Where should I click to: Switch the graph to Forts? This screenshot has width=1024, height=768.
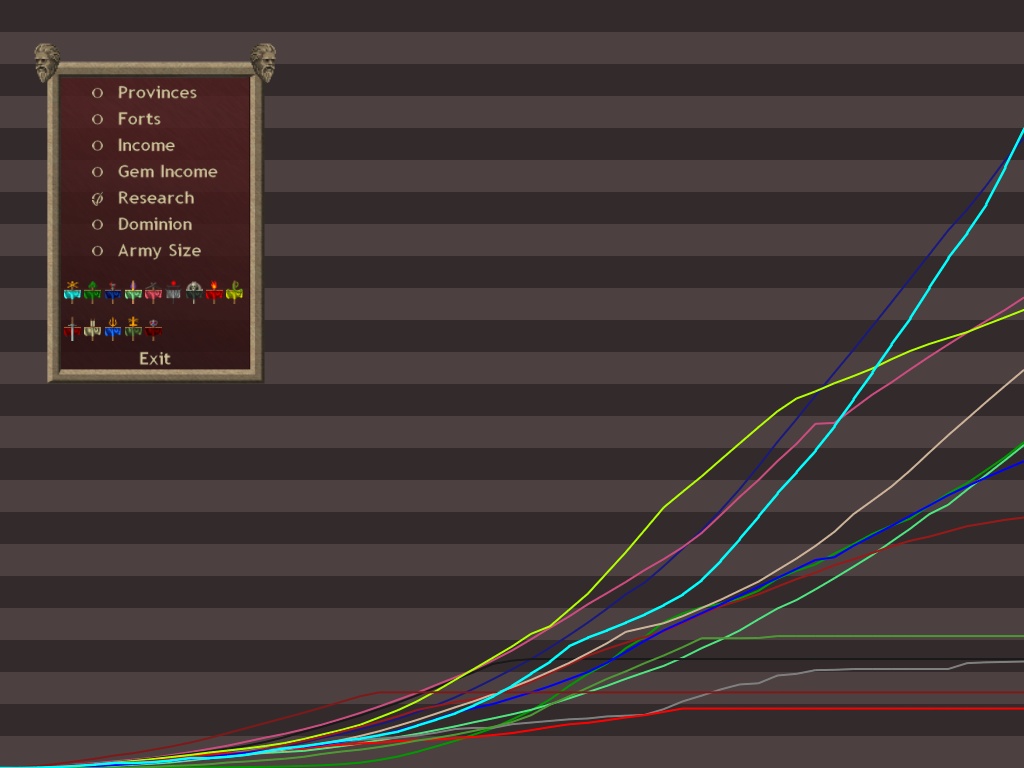pos(126,119)
